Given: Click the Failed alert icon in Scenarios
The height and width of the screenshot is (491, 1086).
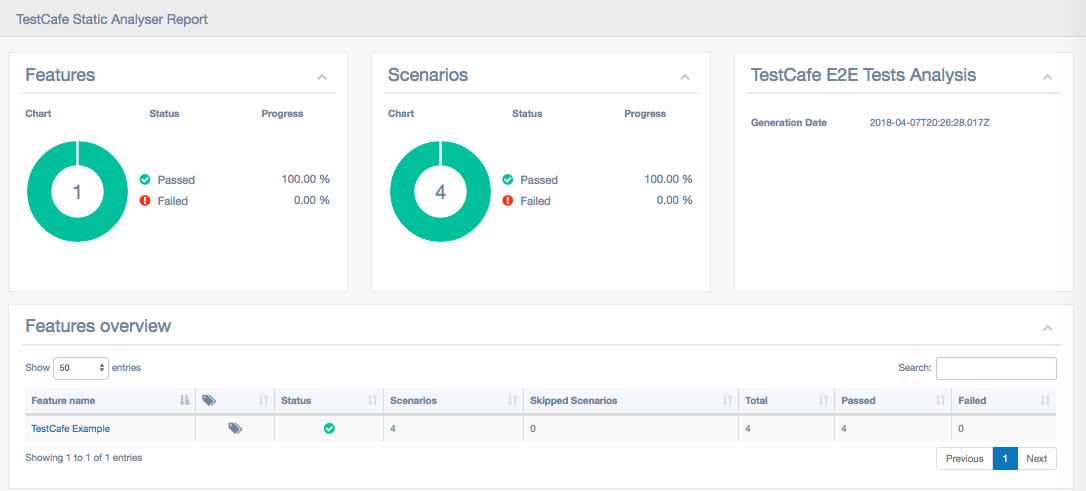Looking at the screenshot, I should 508,200.
